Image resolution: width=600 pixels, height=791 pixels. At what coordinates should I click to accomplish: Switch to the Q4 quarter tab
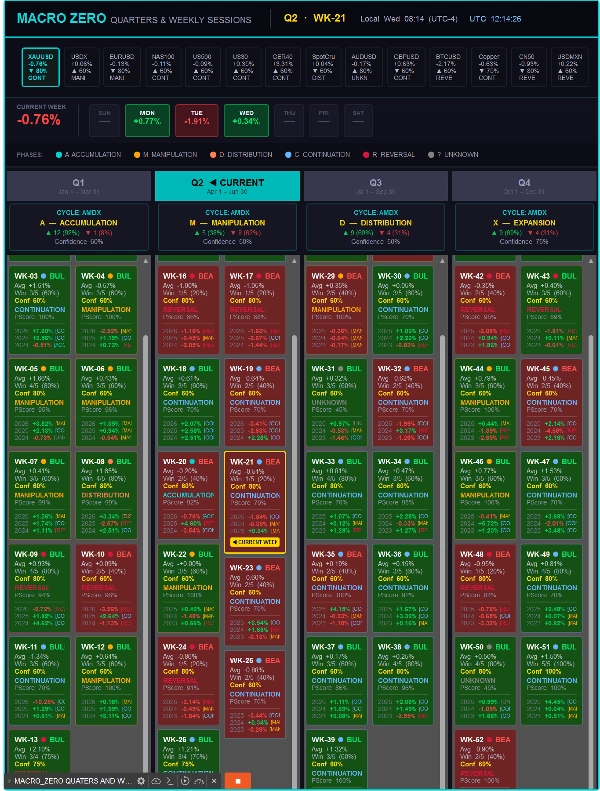pos(524,186)
